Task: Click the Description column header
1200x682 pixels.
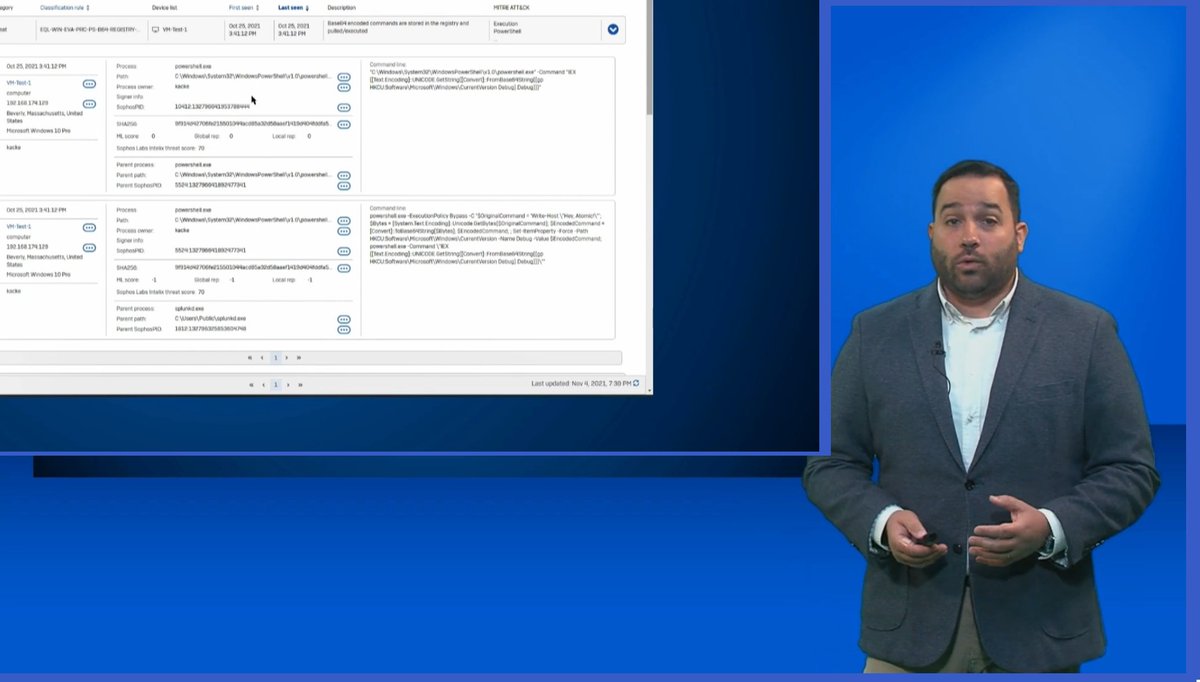Action: [341, 7]
